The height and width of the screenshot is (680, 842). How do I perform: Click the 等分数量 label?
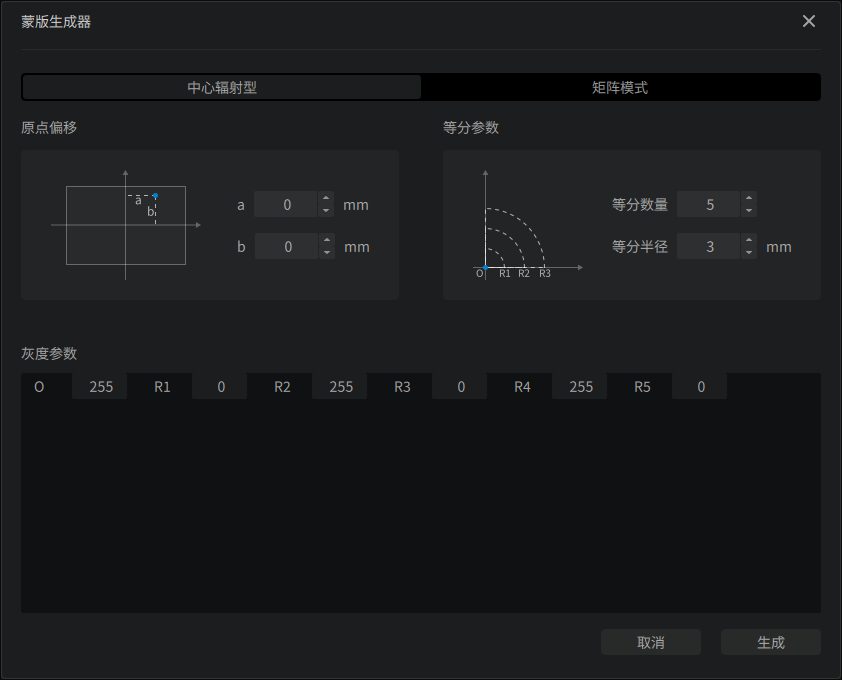[x=640, y=204]
